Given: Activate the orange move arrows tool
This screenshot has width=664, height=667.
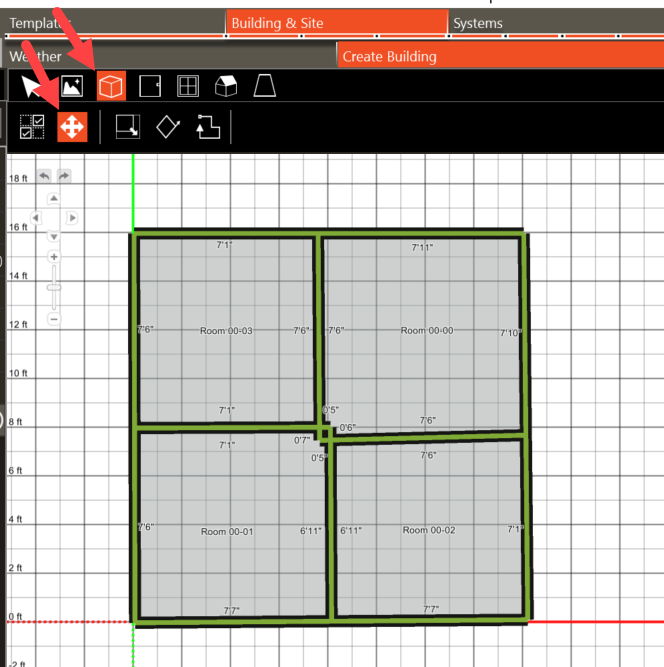Looking at the screenshot, I should pyautogui.click(x=72, y=127).
